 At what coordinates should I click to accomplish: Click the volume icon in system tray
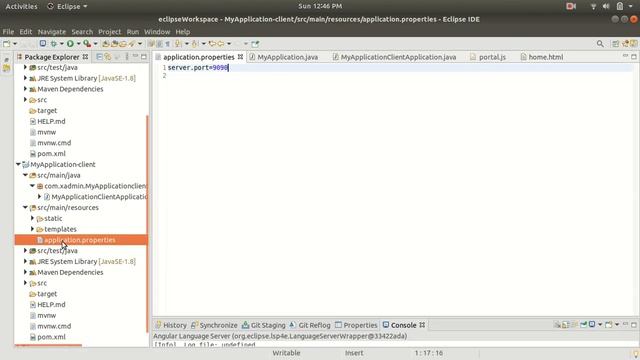coord(606,6)
